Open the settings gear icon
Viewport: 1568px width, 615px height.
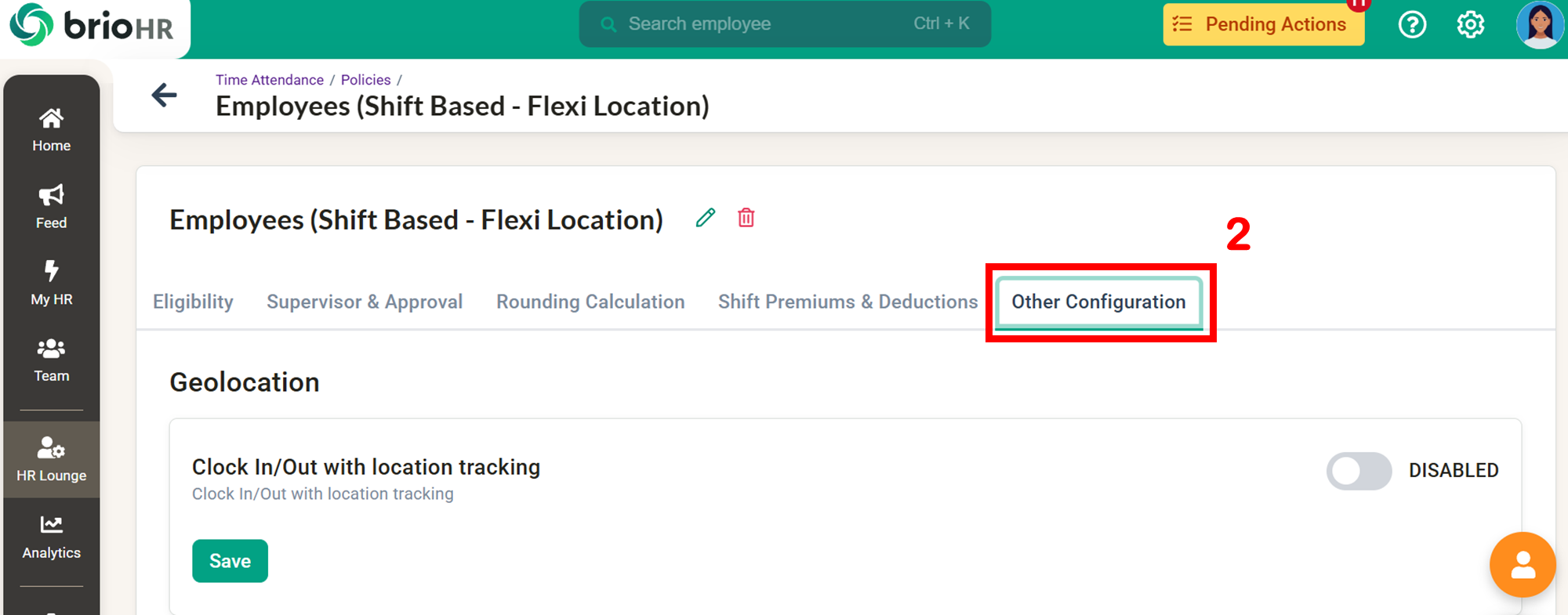click(1471, 25)
